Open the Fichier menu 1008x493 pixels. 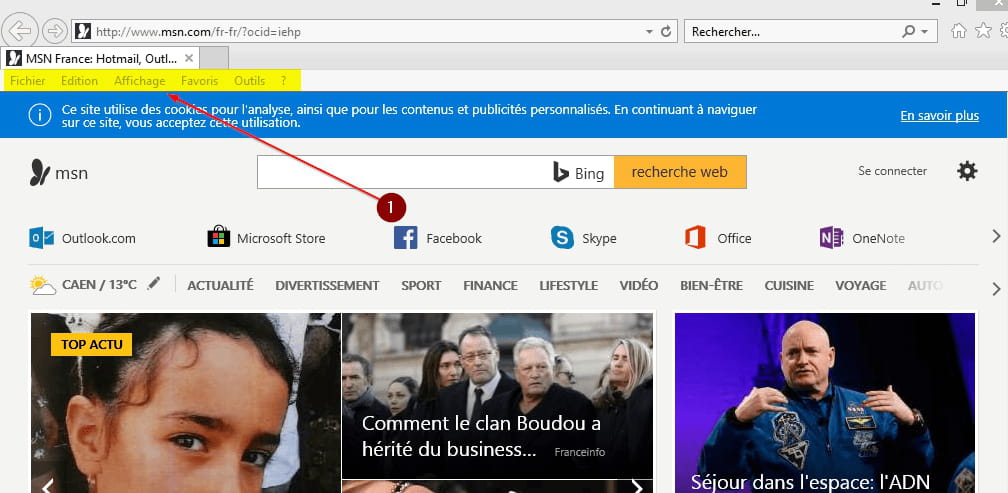(28, 81)
